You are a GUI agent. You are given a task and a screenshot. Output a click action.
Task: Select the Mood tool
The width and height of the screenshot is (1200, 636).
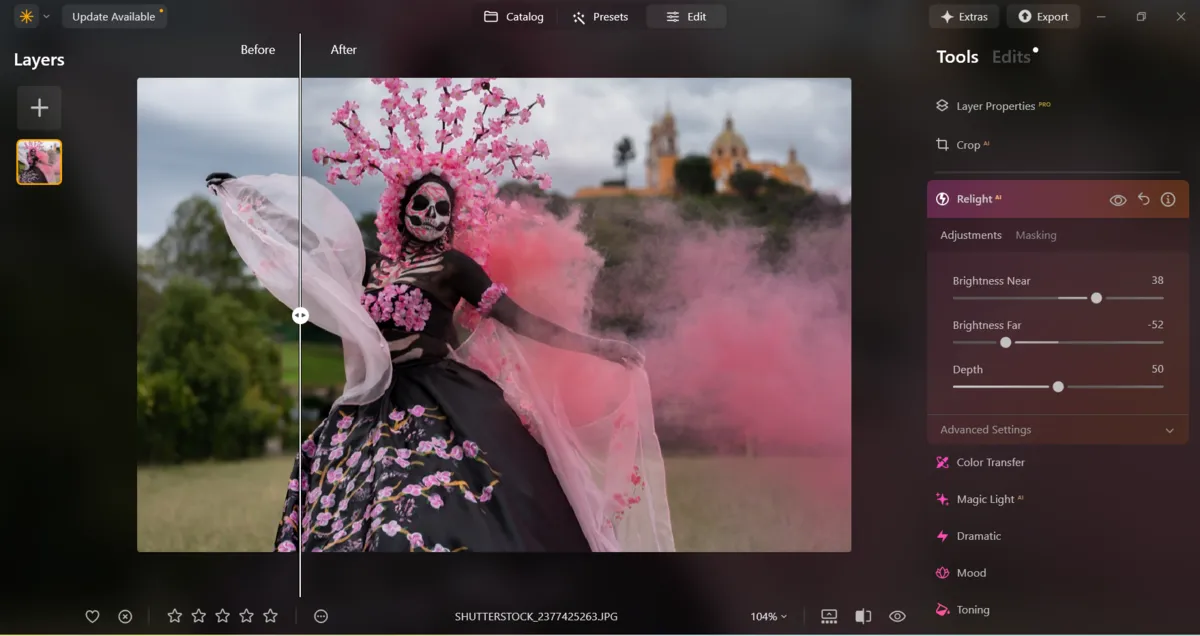972,572
